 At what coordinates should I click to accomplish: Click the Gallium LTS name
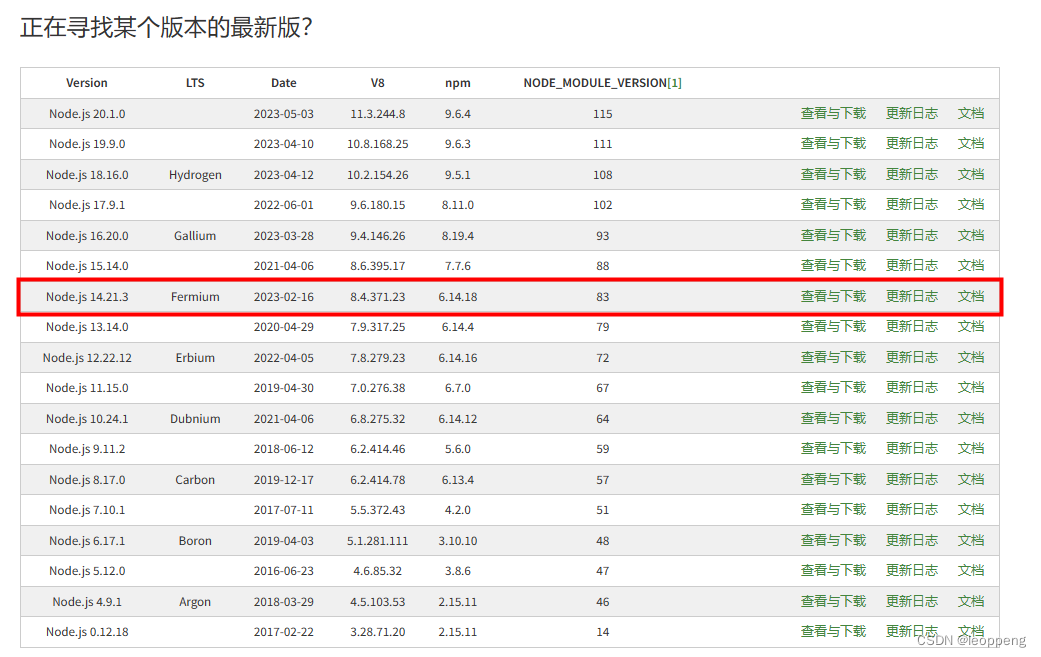[x=195, y=236]
